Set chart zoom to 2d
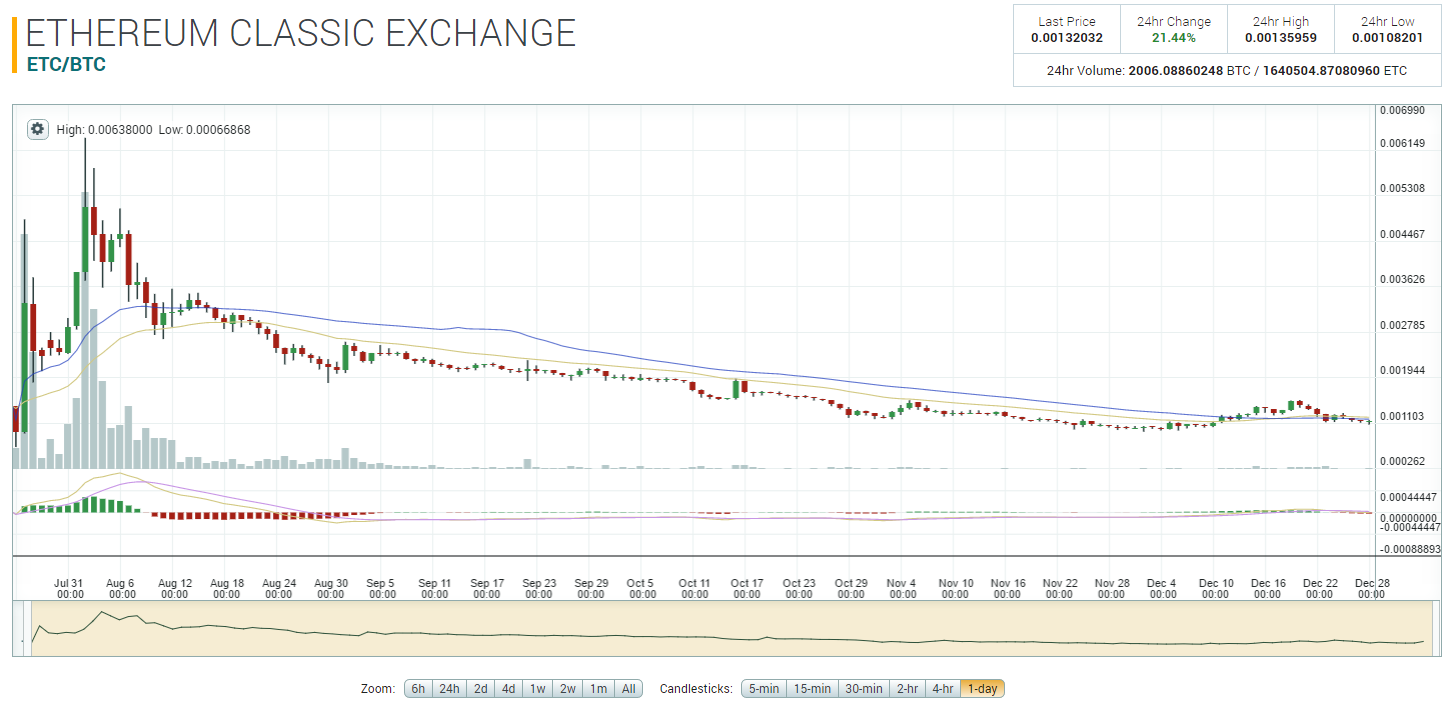This screenshot has height=704, width=1449. [x=481, y=689]
